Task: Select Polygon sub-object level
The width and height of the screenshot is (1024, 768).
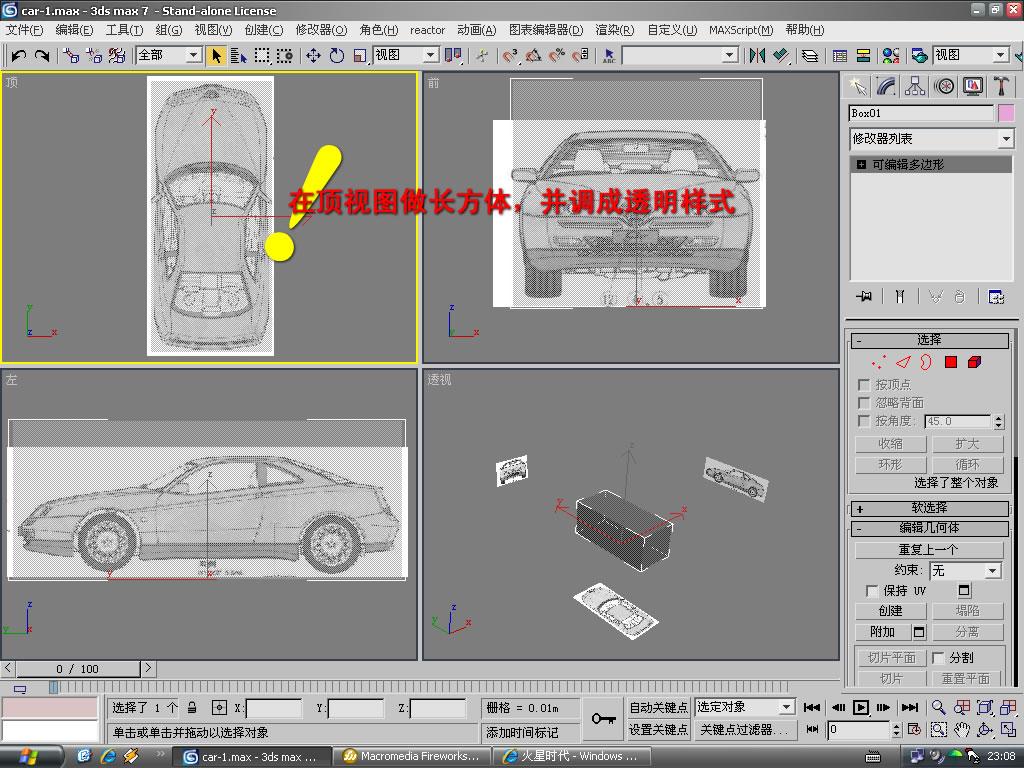Action: tap(951, 362)
